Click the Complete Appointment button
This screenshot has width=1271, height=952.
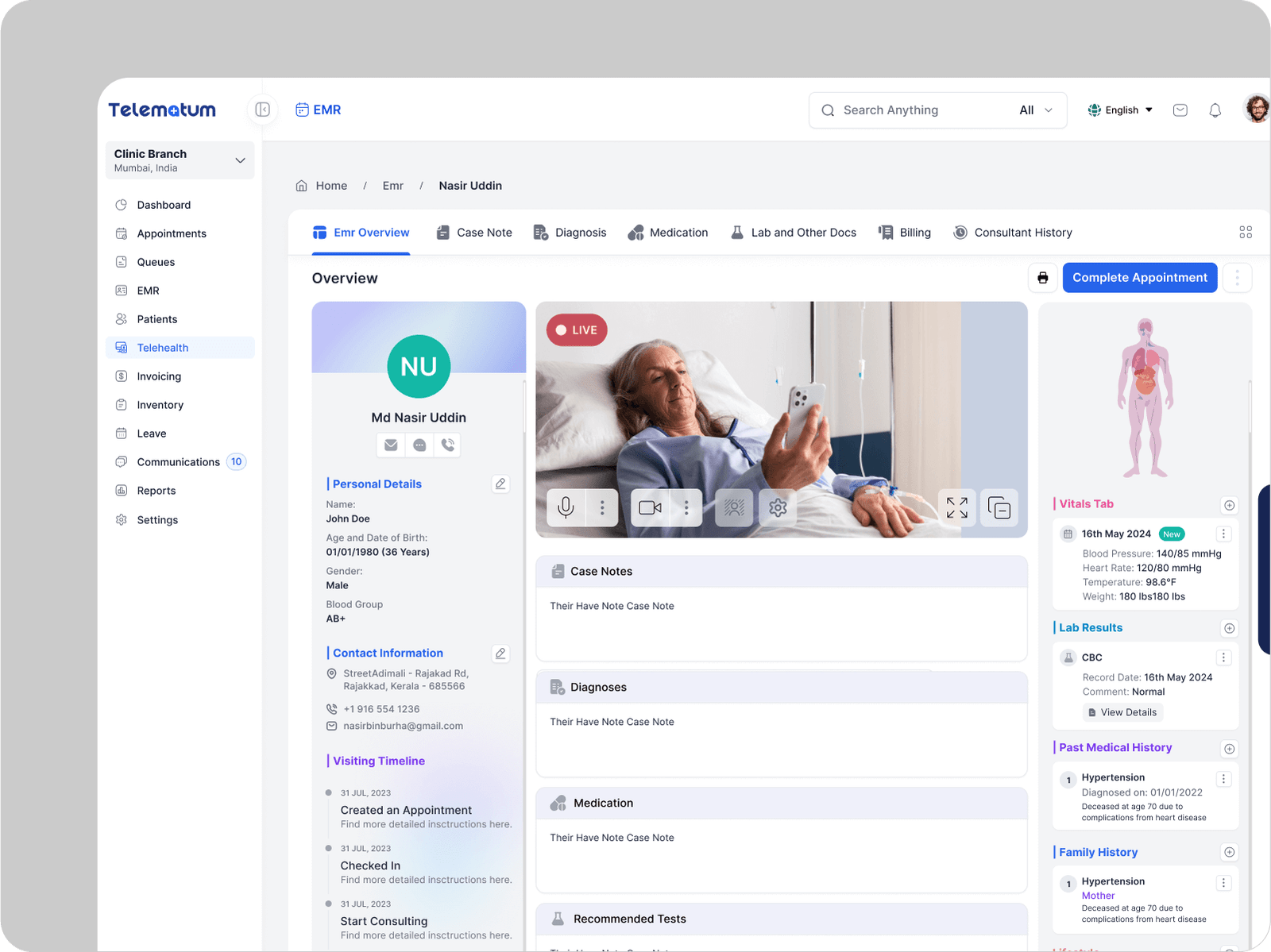(1139, 278)
